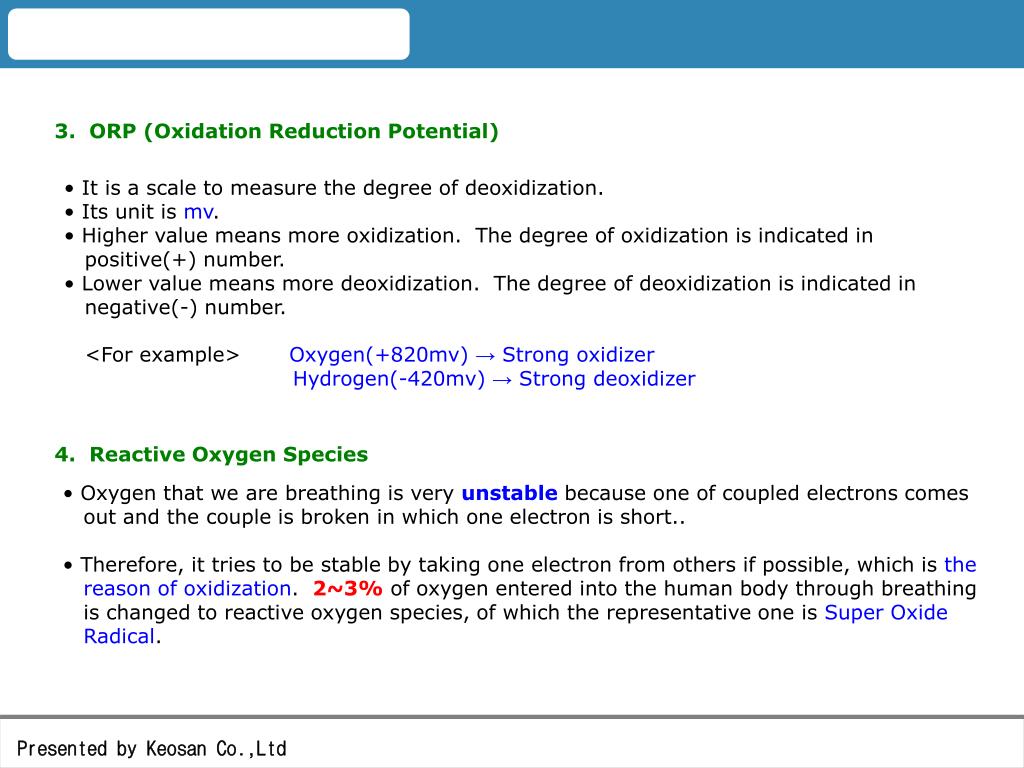Select heading '4. Reactive Oxygen Species'
The width and height of the screenshot is (1024, 768).
pyautogui.click(x=212, y=455)
